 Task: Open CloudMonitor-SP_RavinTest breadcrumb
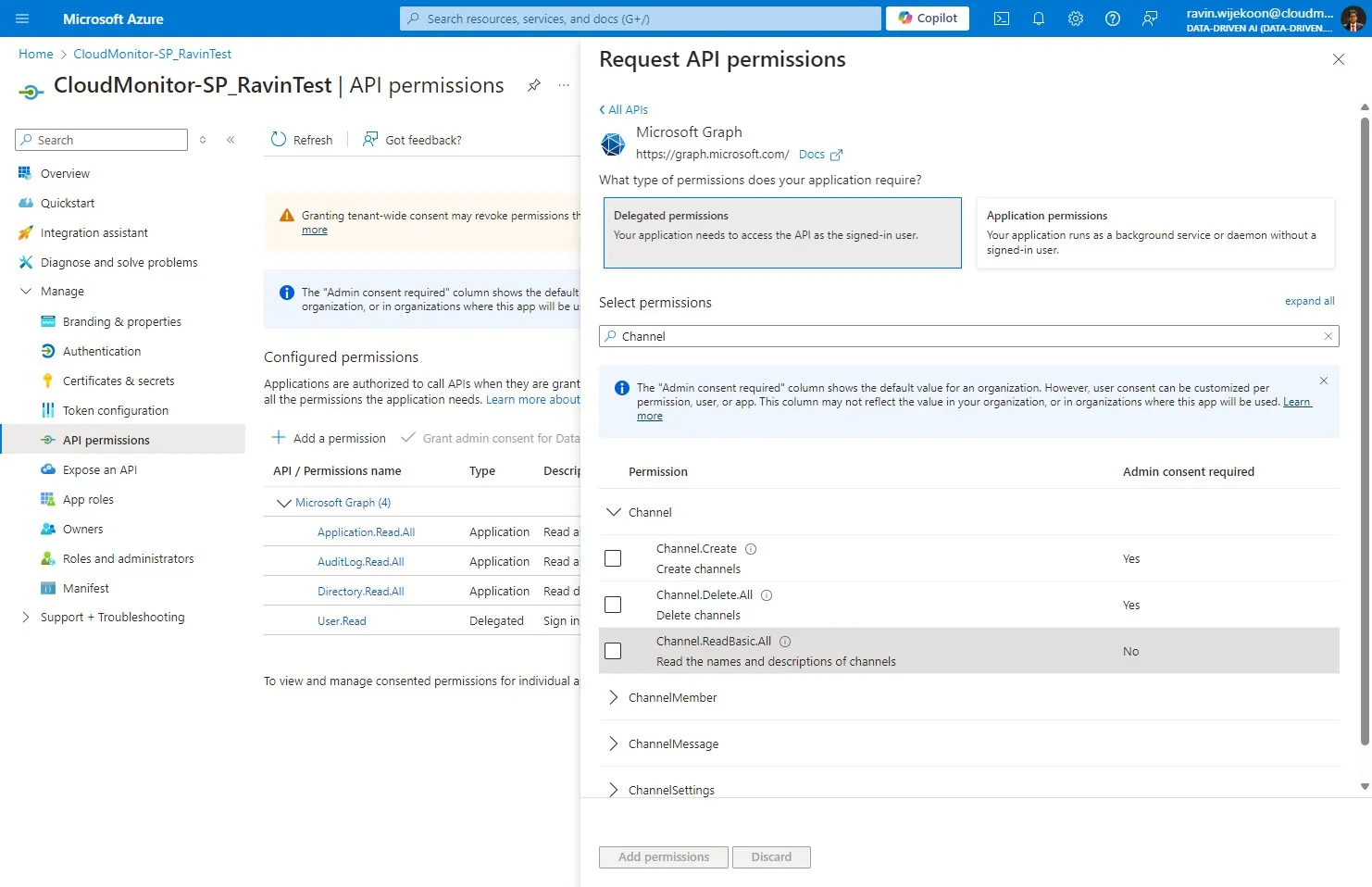(x=152, y=54)
